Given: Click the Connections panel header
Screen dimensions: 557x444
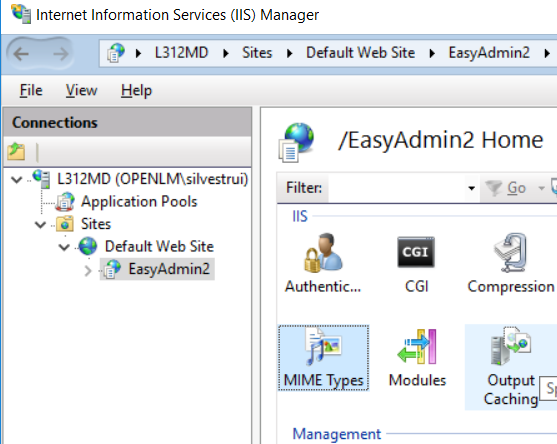Looking at the screenshot, I should point(127,123).
